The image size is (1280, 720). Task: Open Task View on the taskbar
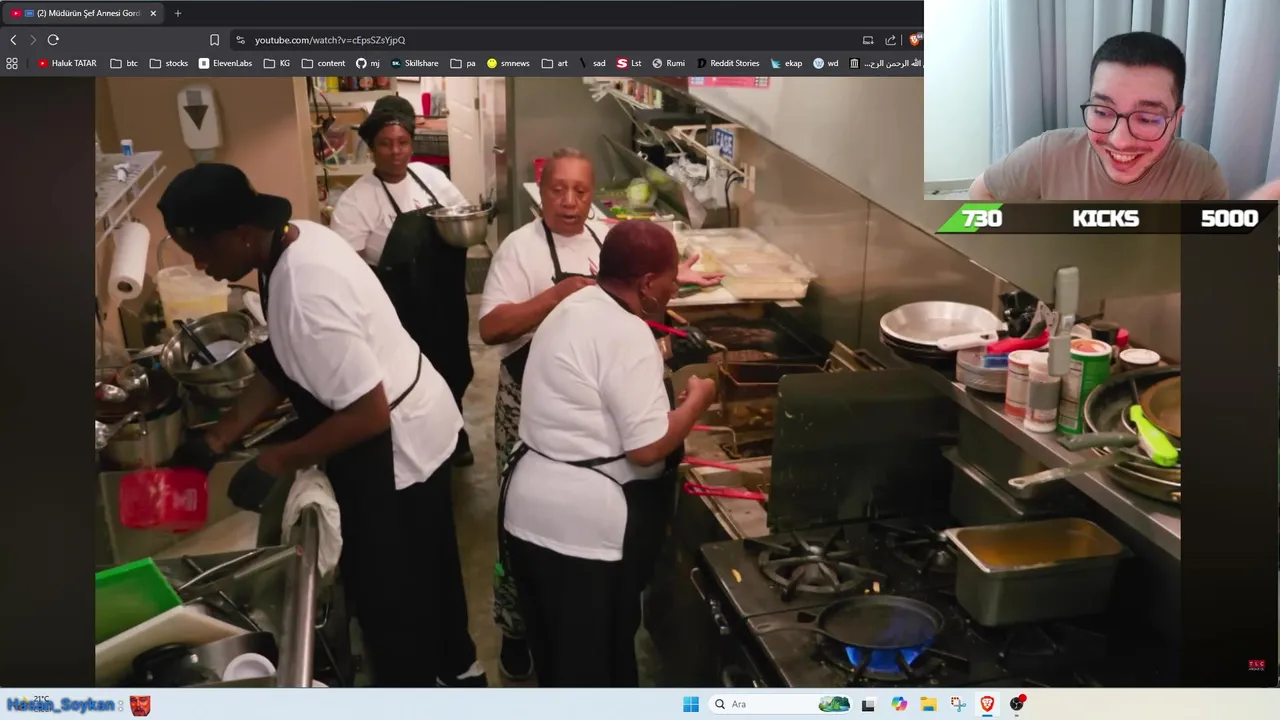point(868,704)
